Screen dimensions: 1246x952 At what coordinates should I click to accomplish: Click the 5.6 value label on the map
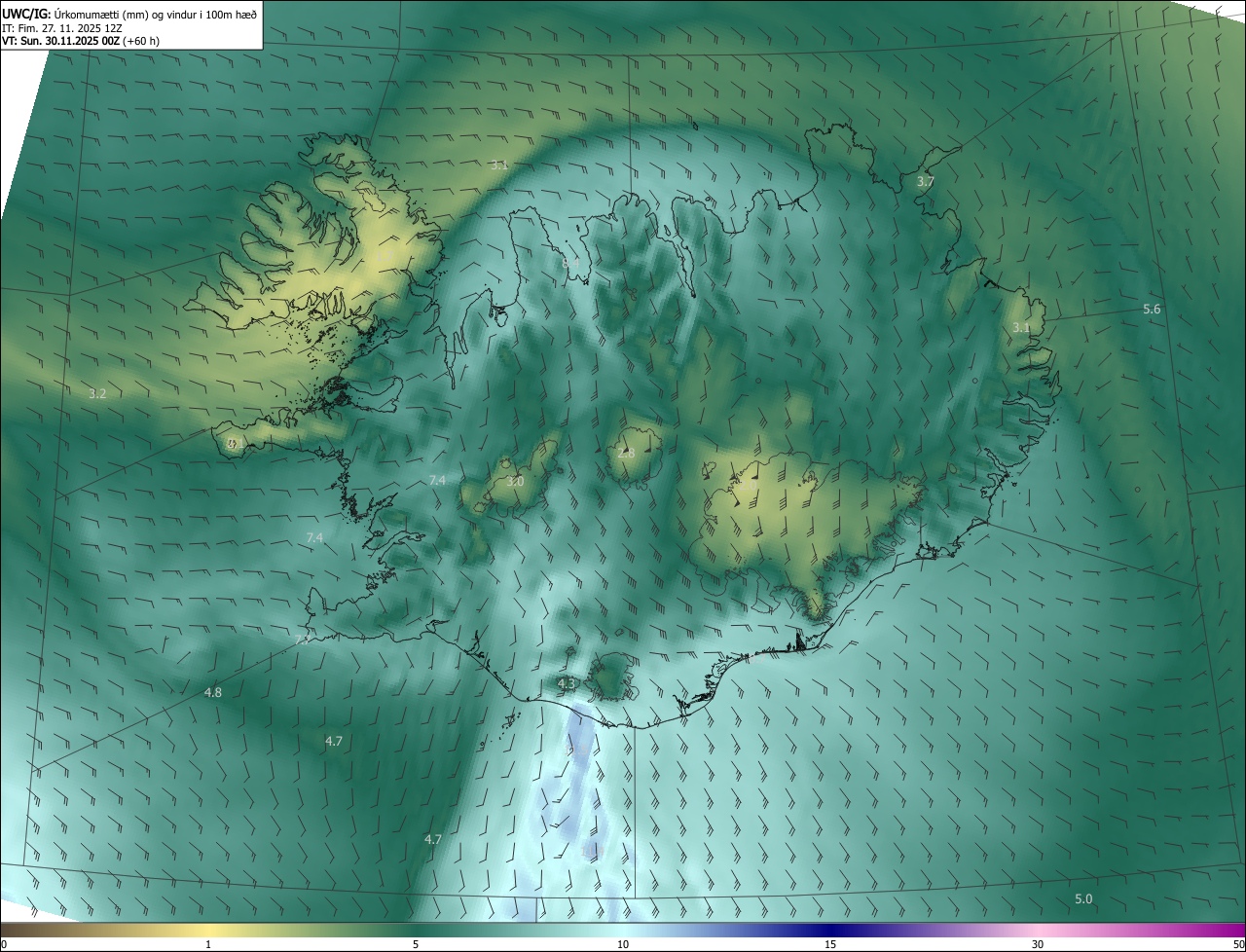click(x=1152, y=309)
